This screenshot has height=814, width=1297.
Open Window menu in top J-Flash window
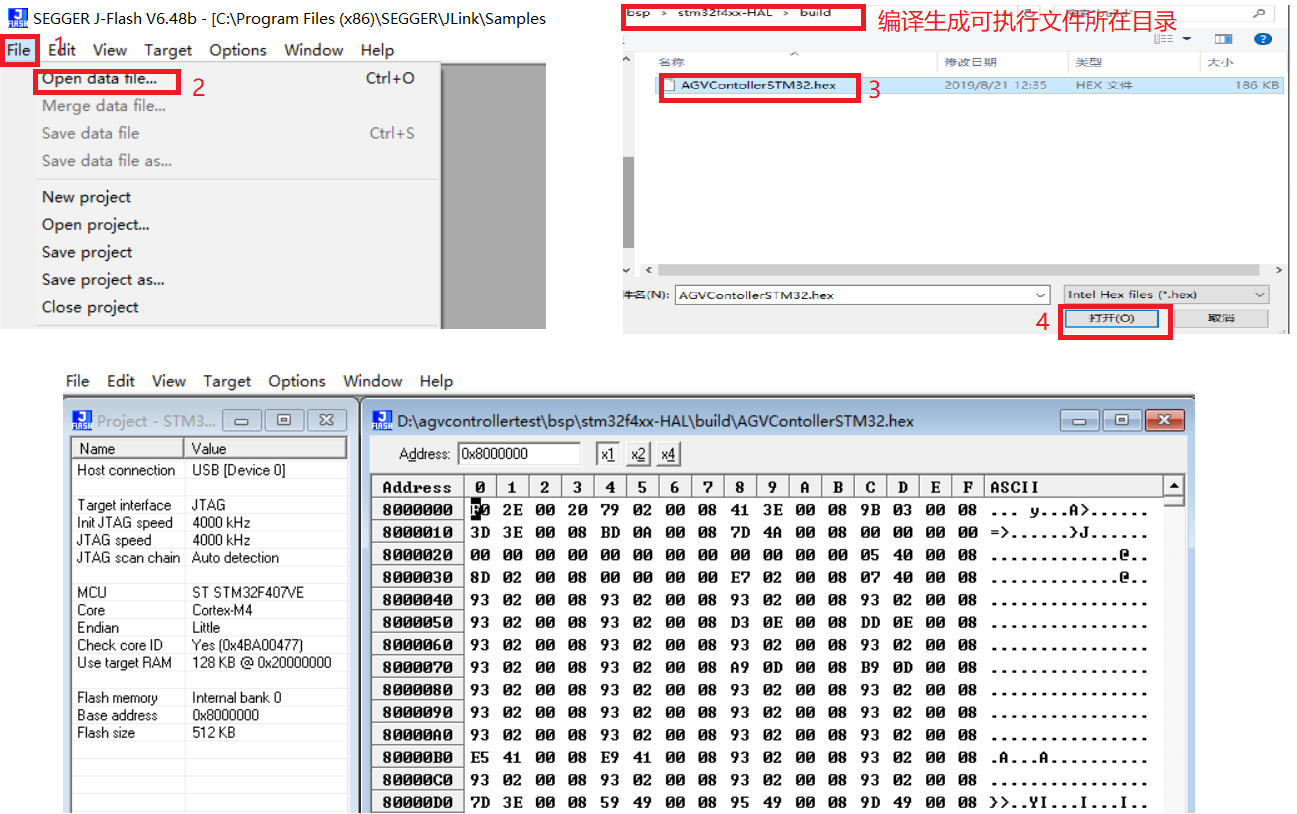pos(314,50)
